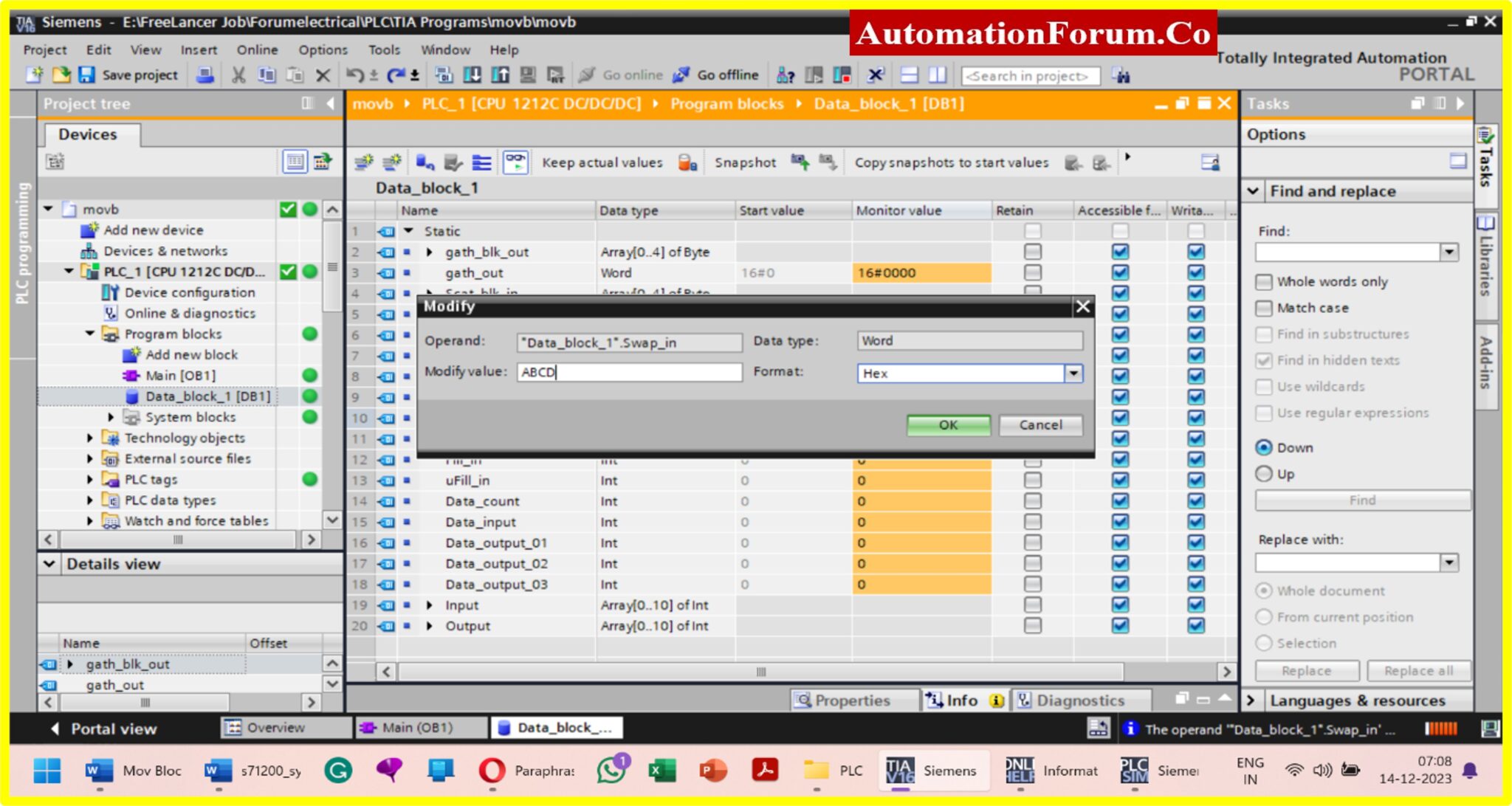Select the Up radio button
1512x806 pixels.
tap(1264, 474)
